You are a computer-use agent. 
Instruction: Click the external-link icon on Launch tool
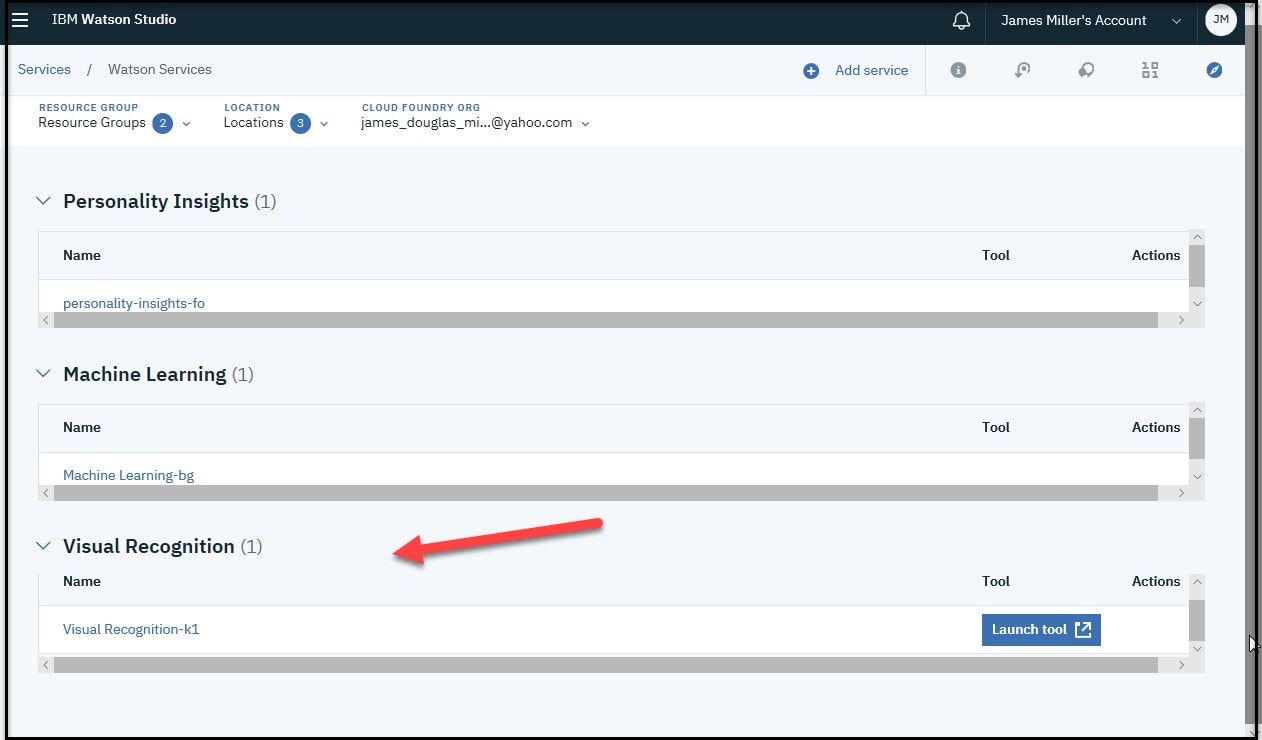pyautogui.click(x=1083, y=630)
